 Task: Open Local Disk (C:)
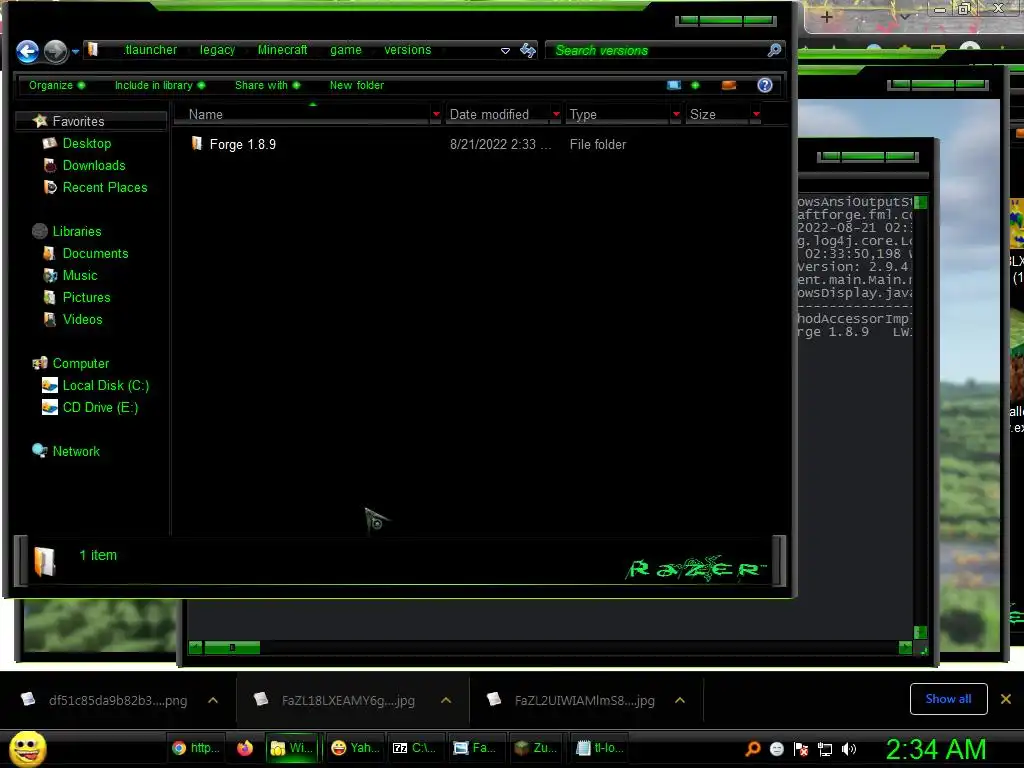(x=105, y=385)
